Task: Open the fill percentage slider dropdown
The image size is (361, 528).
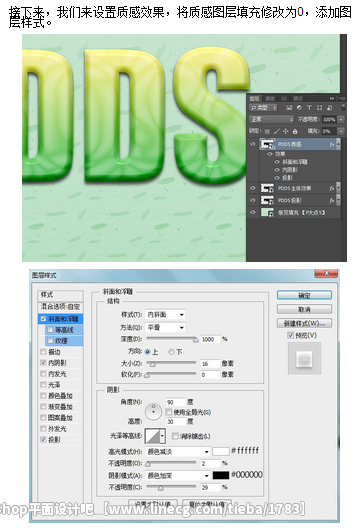Action: [x=341, y=131]
